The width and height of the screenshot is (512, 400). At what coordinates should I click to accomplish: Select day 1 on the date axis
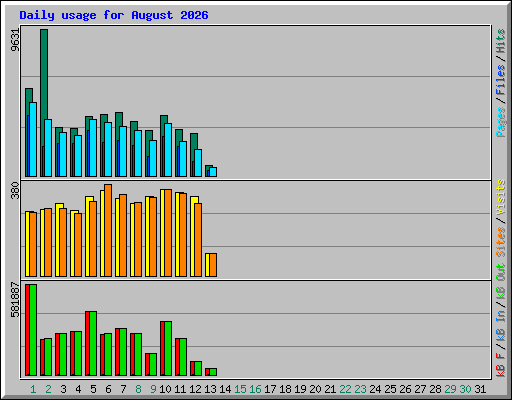[33, 389]
